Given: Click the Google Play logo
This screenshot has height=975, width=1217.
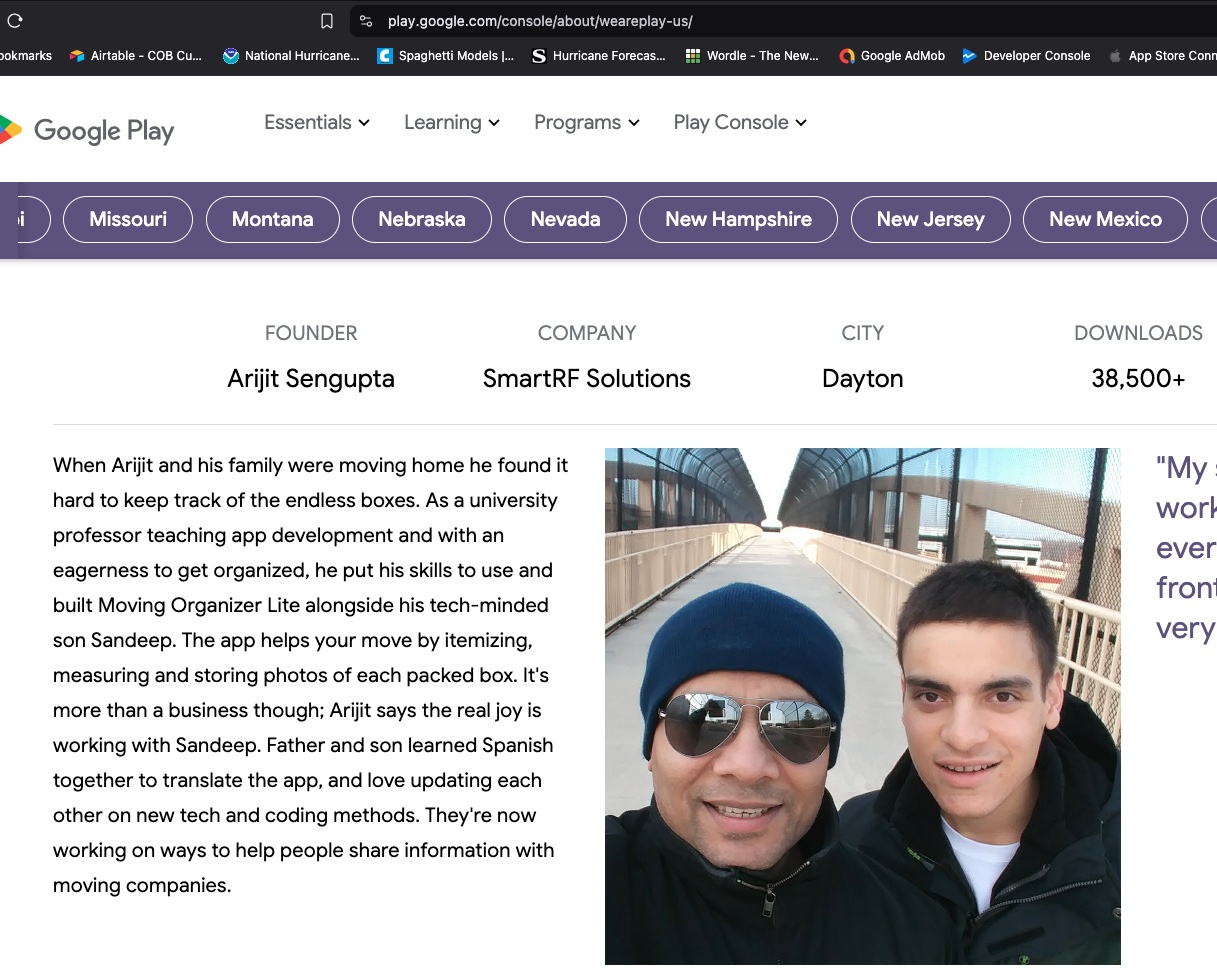Looking at the screenshot, I should coord(86,130).
